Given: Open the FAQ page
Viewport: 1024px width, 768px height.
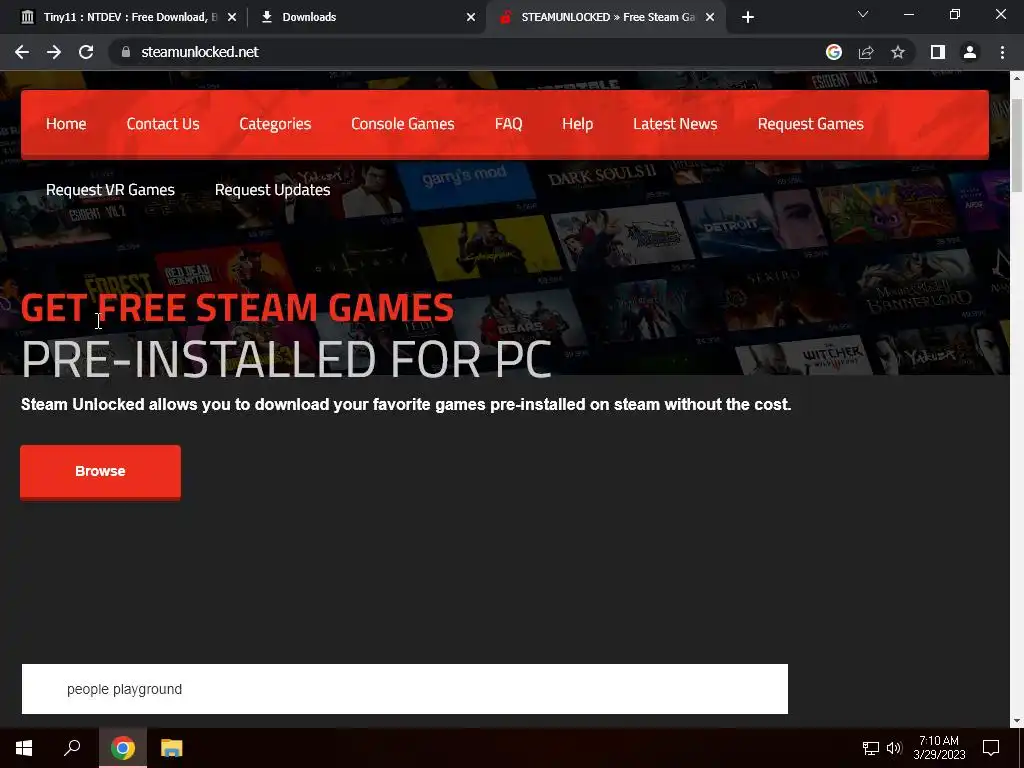Looking at the screenshot, I should click(x=509, y=123).
